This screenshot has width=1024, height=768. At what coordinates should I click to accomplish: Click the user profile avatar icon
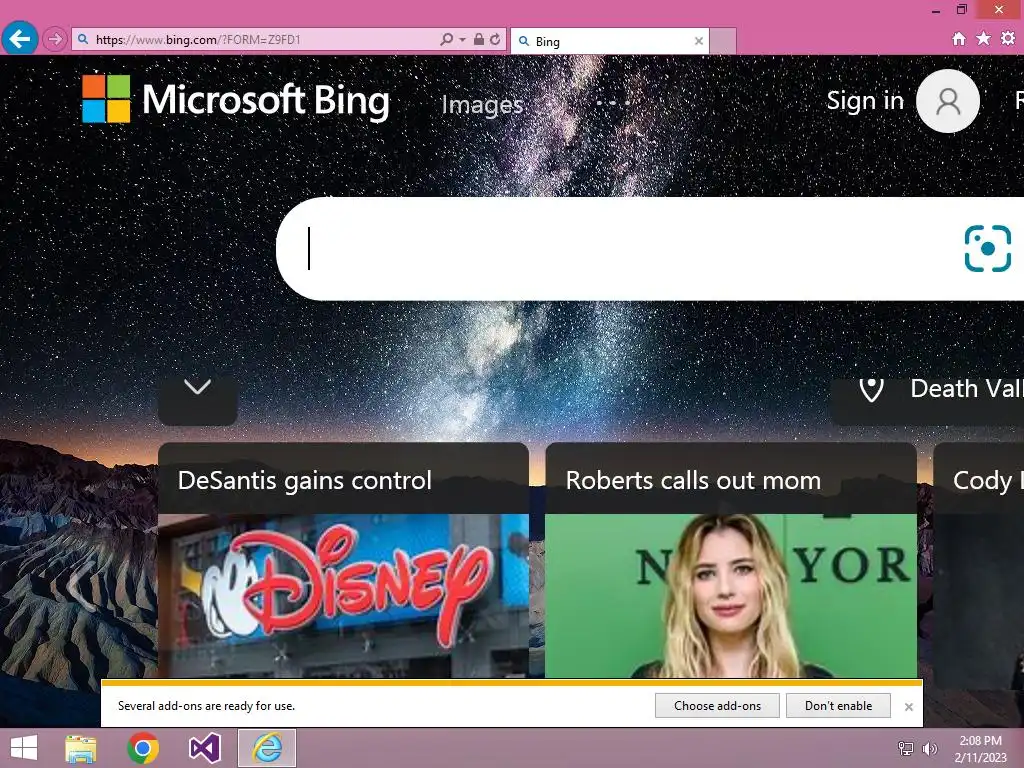click(948, 101)
